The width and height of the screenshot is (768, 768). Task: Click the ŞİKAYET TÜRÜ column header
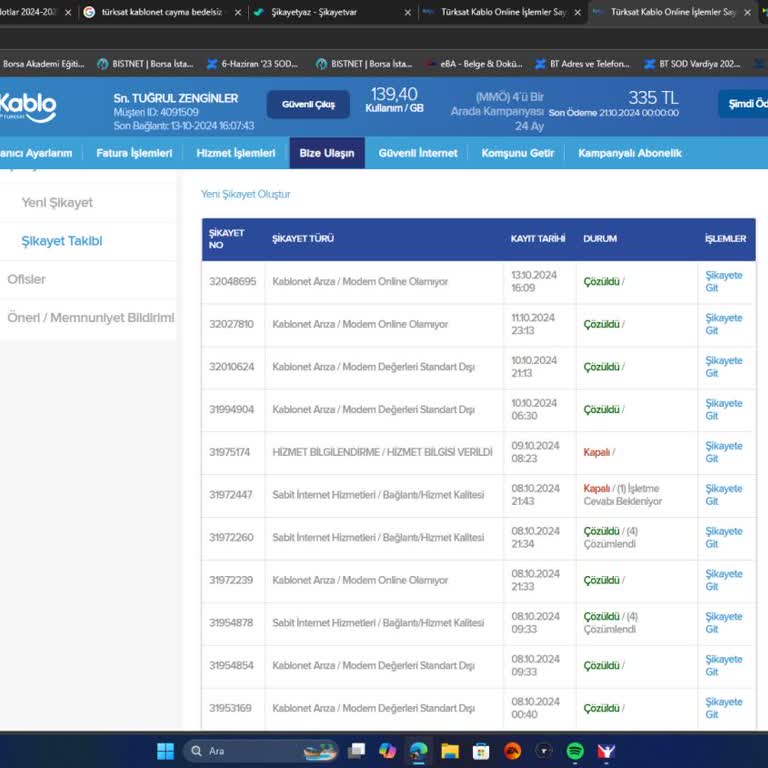click(303, 239)
